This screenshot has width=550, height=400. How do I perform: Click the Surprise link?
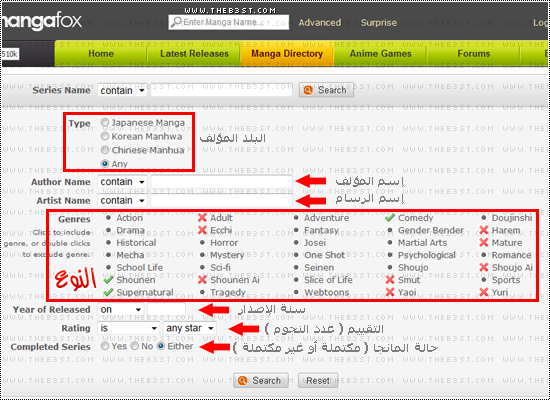[x=379, y=23]
